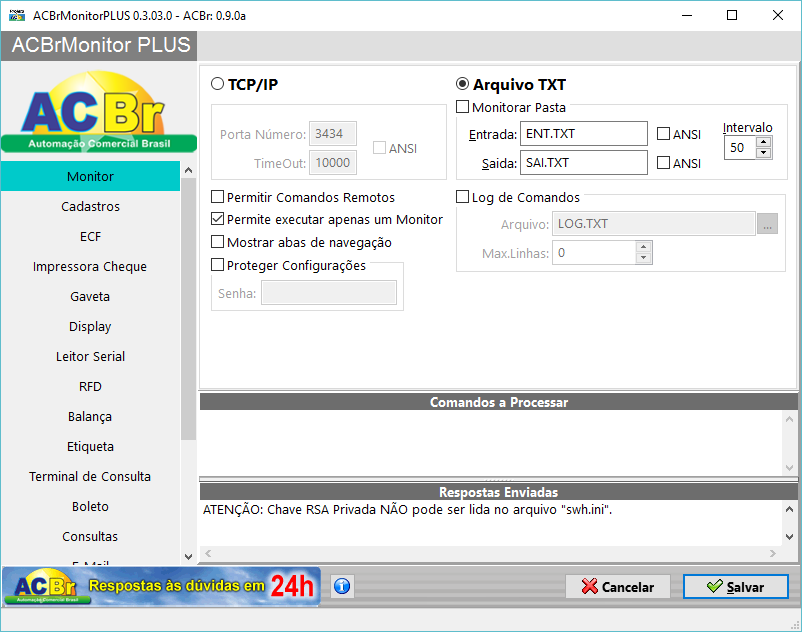
Task: Go to the Leitor Serial section
Action: (x=91, y=356)
